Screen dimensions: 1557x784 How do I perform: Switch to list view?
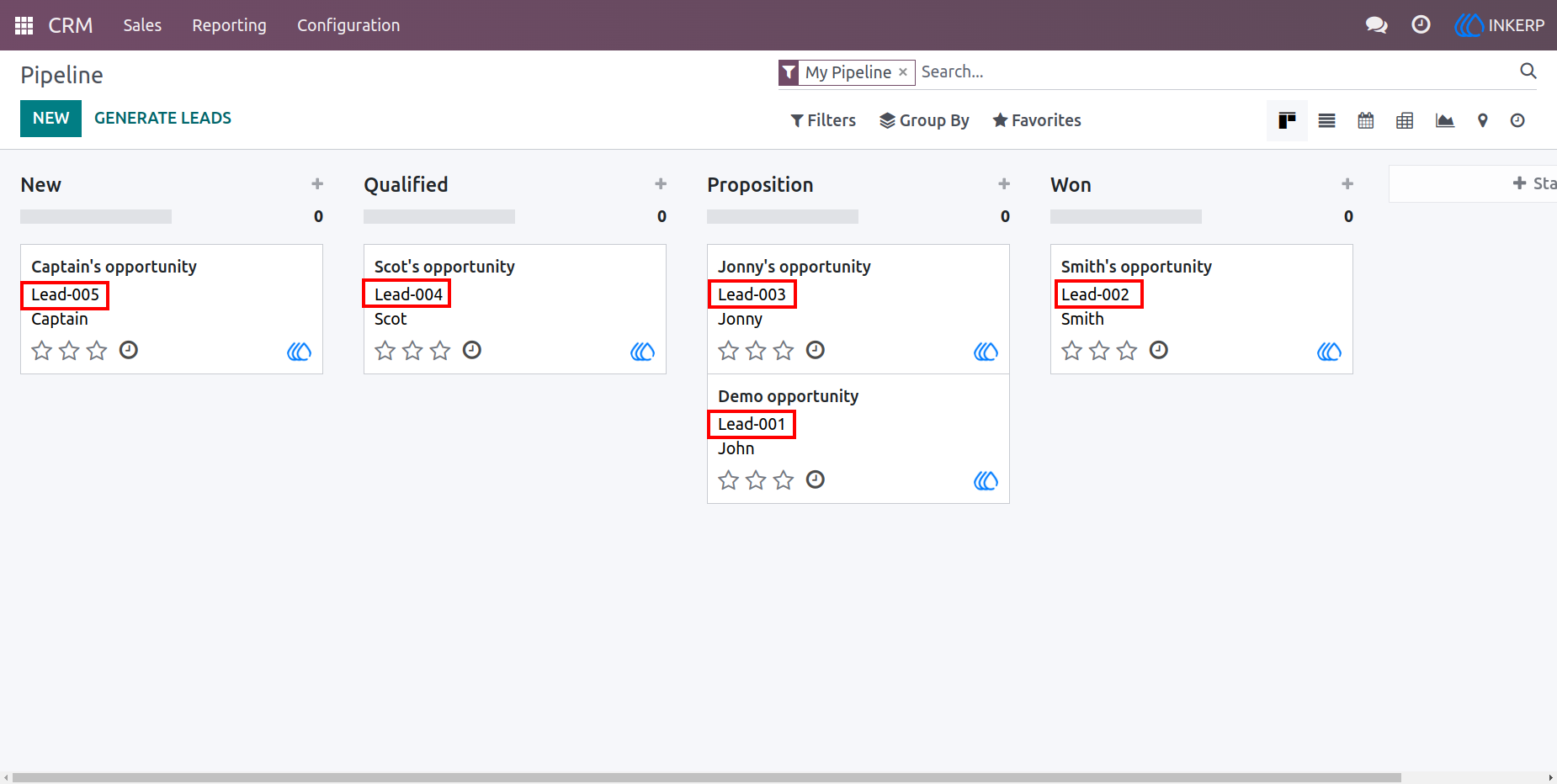coord(1326,120)
